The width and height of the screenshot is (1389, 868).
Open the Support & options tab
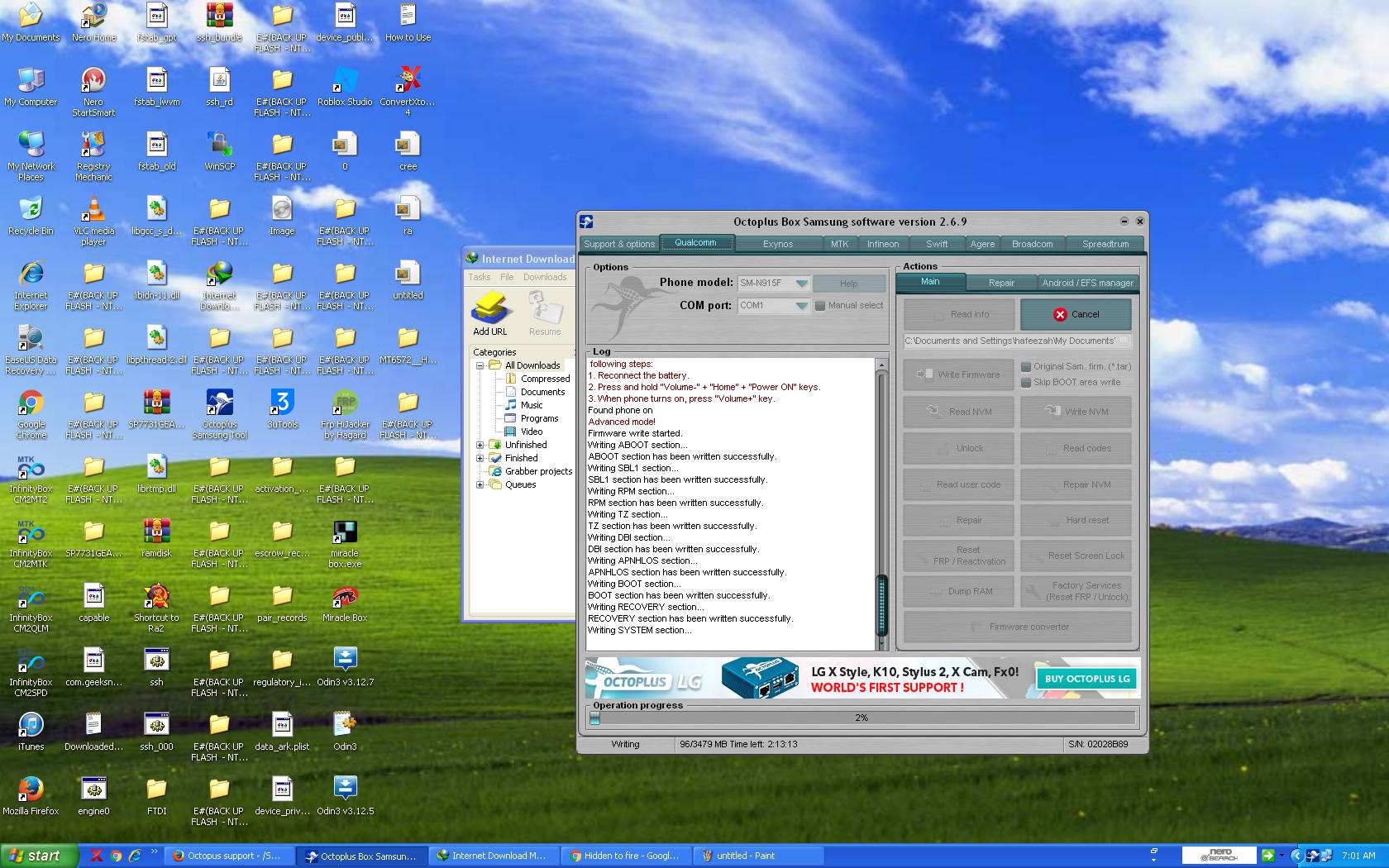[x=619, y=244]
